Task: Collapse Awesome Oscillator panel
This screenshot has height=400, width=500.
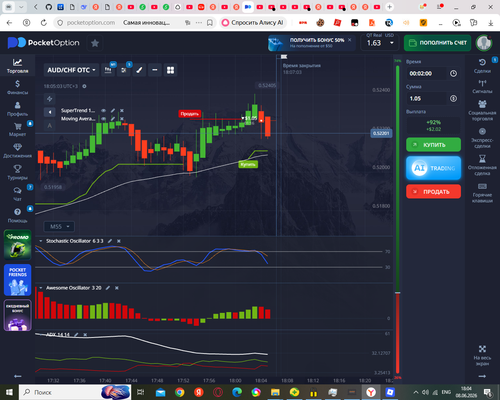Action: 41,288
